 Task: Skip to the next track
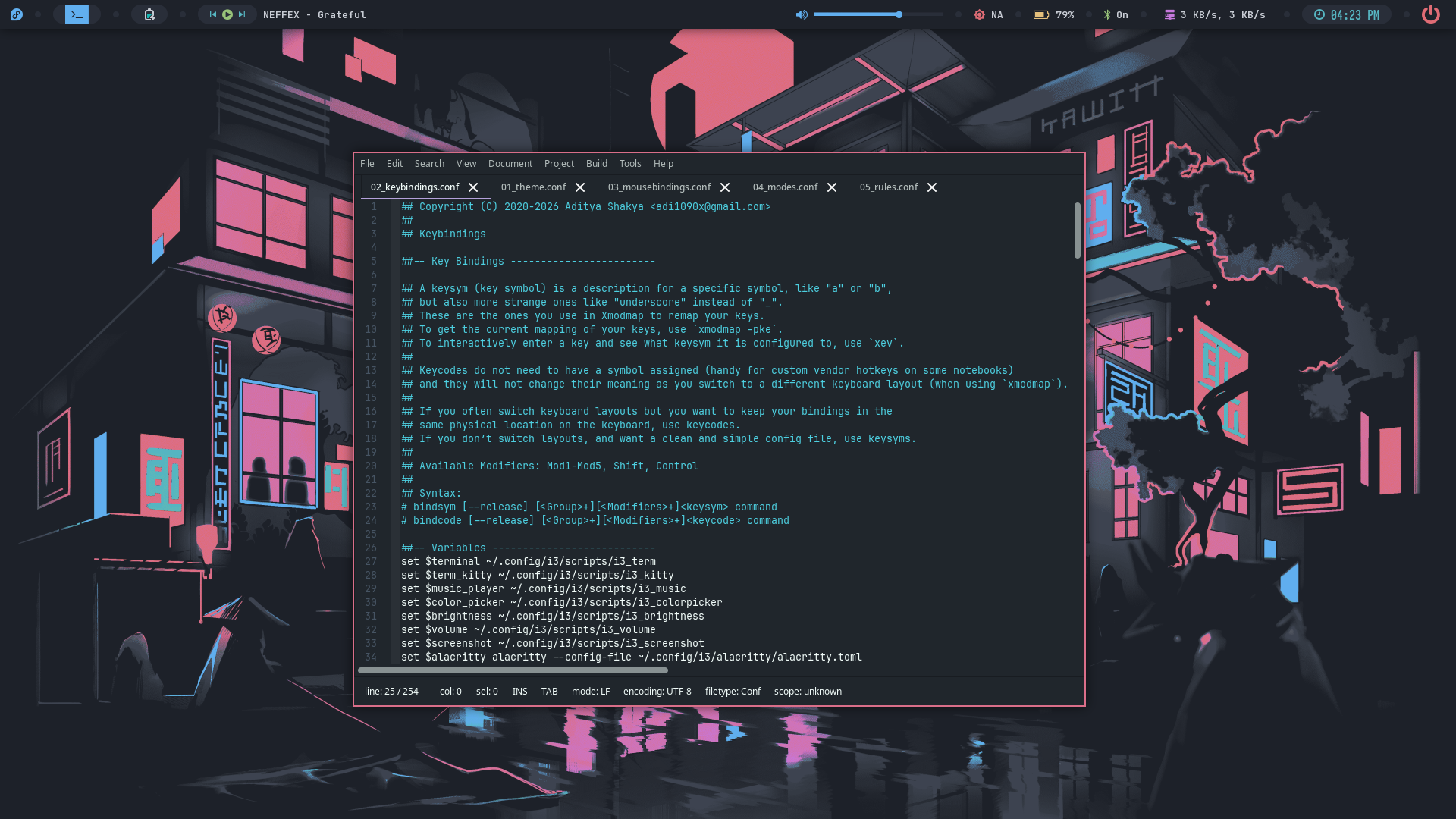click(x=242, y=14)
